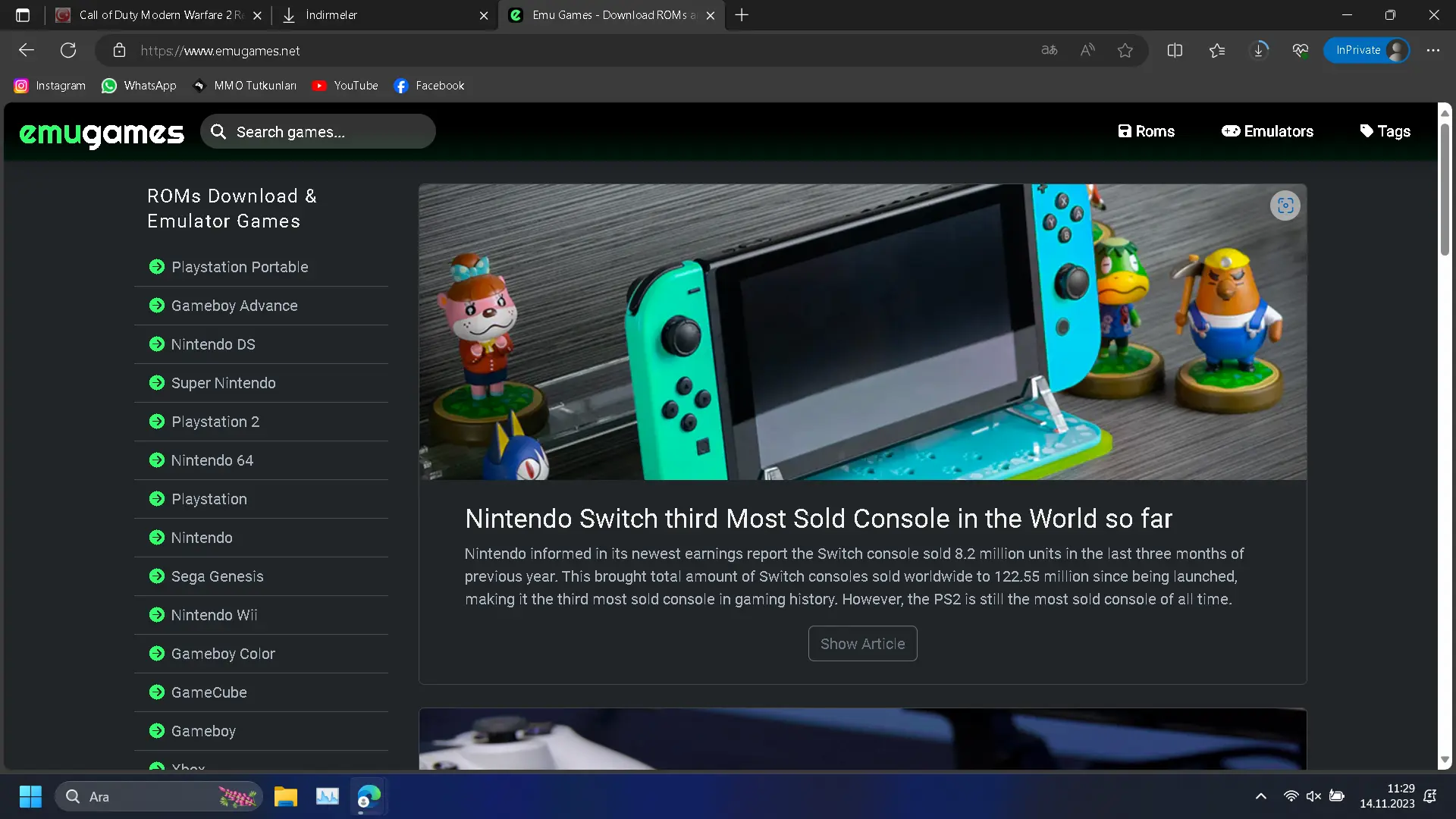
Task: Expand hidden system tray icons chevron
Action: click(x=1260, y=796)
